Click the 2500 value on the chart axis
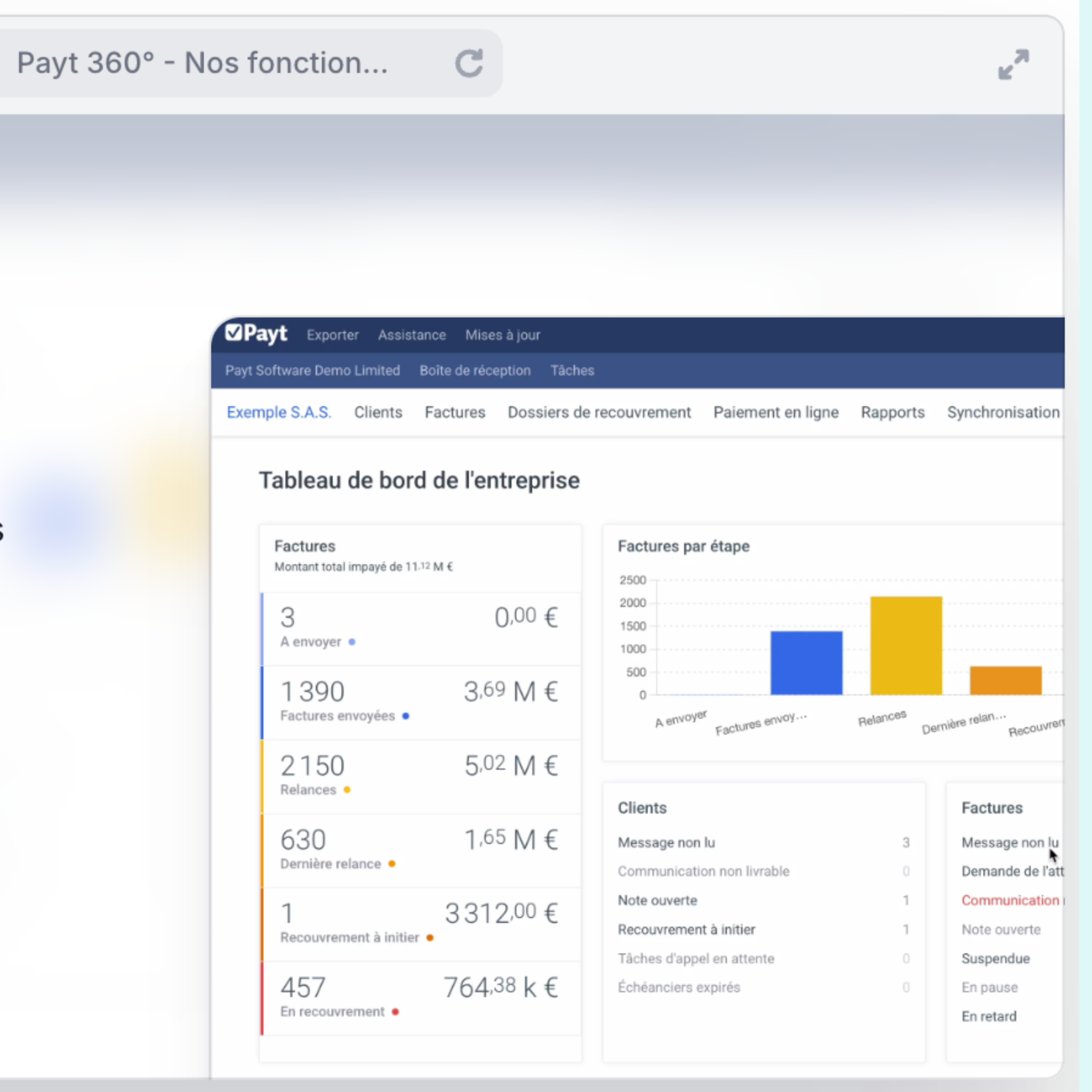Image resolution: width=1092 pixels, height=1092 pixels. coord(632,580)
